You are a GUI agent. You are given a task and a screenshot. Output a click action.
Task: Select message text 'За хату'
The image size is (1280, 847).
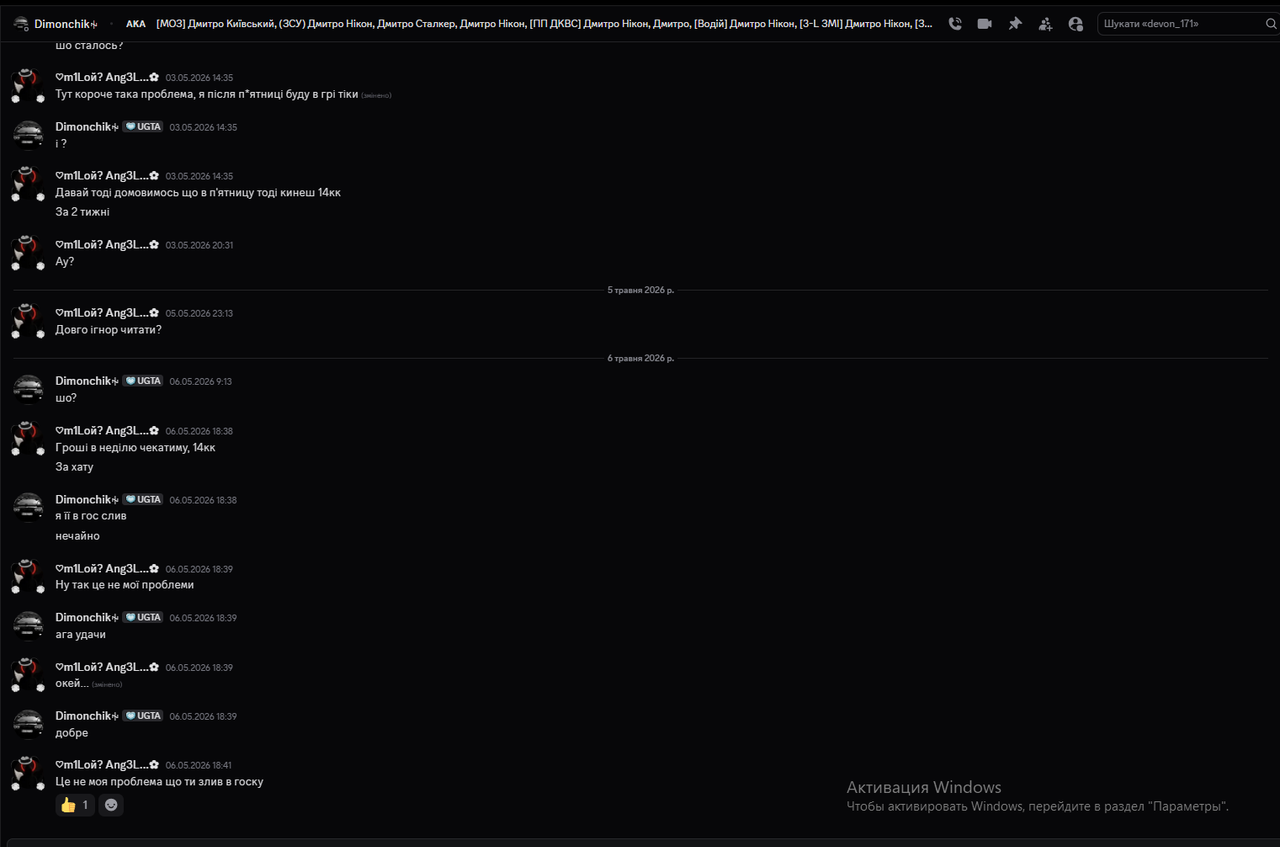[x=74, y=467]
